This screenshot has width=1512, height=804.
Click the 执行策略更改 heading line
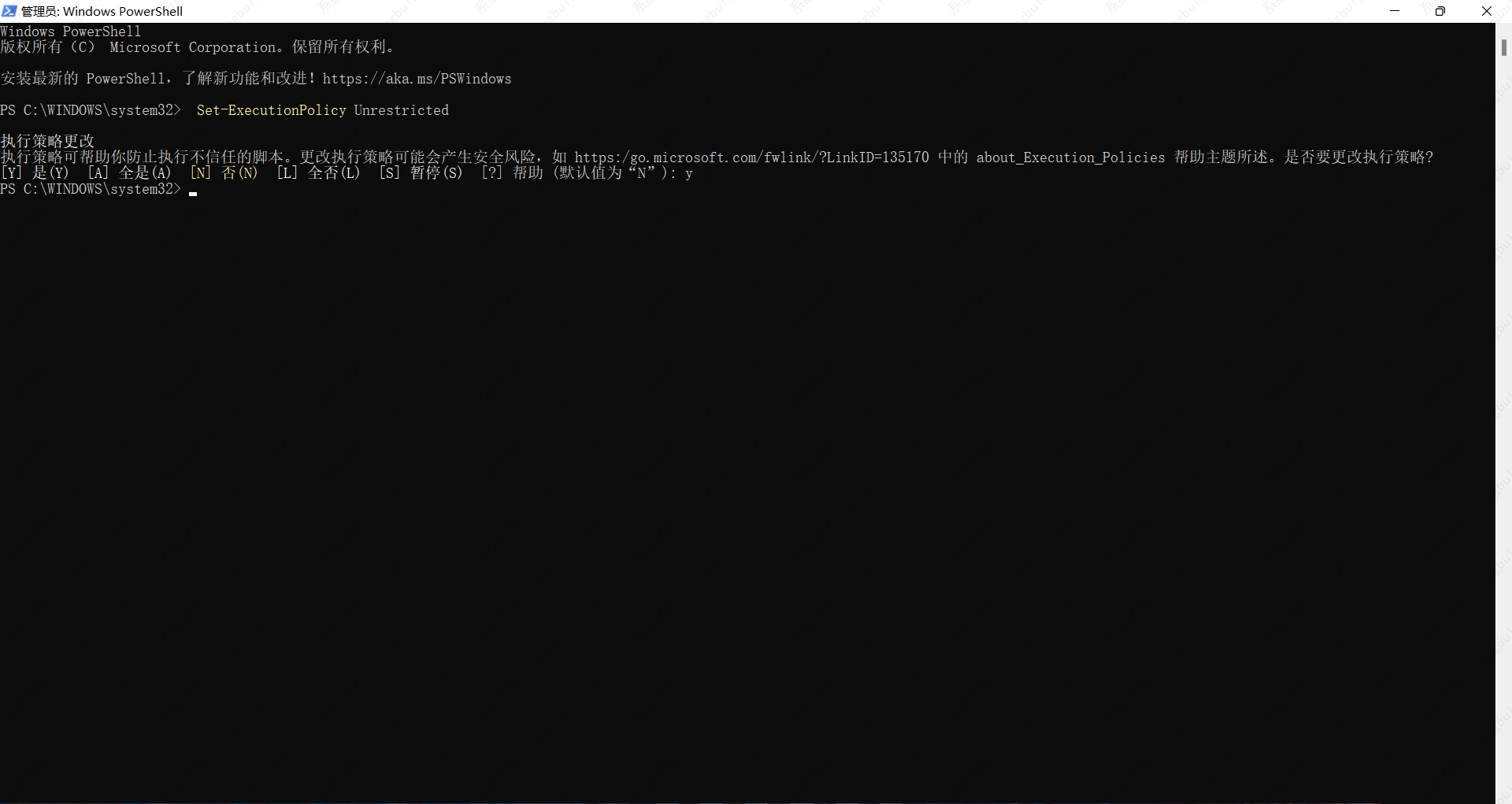47,141
